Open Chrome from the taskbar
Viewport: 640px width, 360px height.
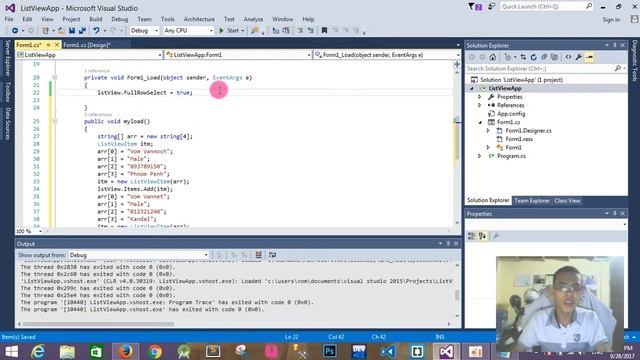(155, 351)
